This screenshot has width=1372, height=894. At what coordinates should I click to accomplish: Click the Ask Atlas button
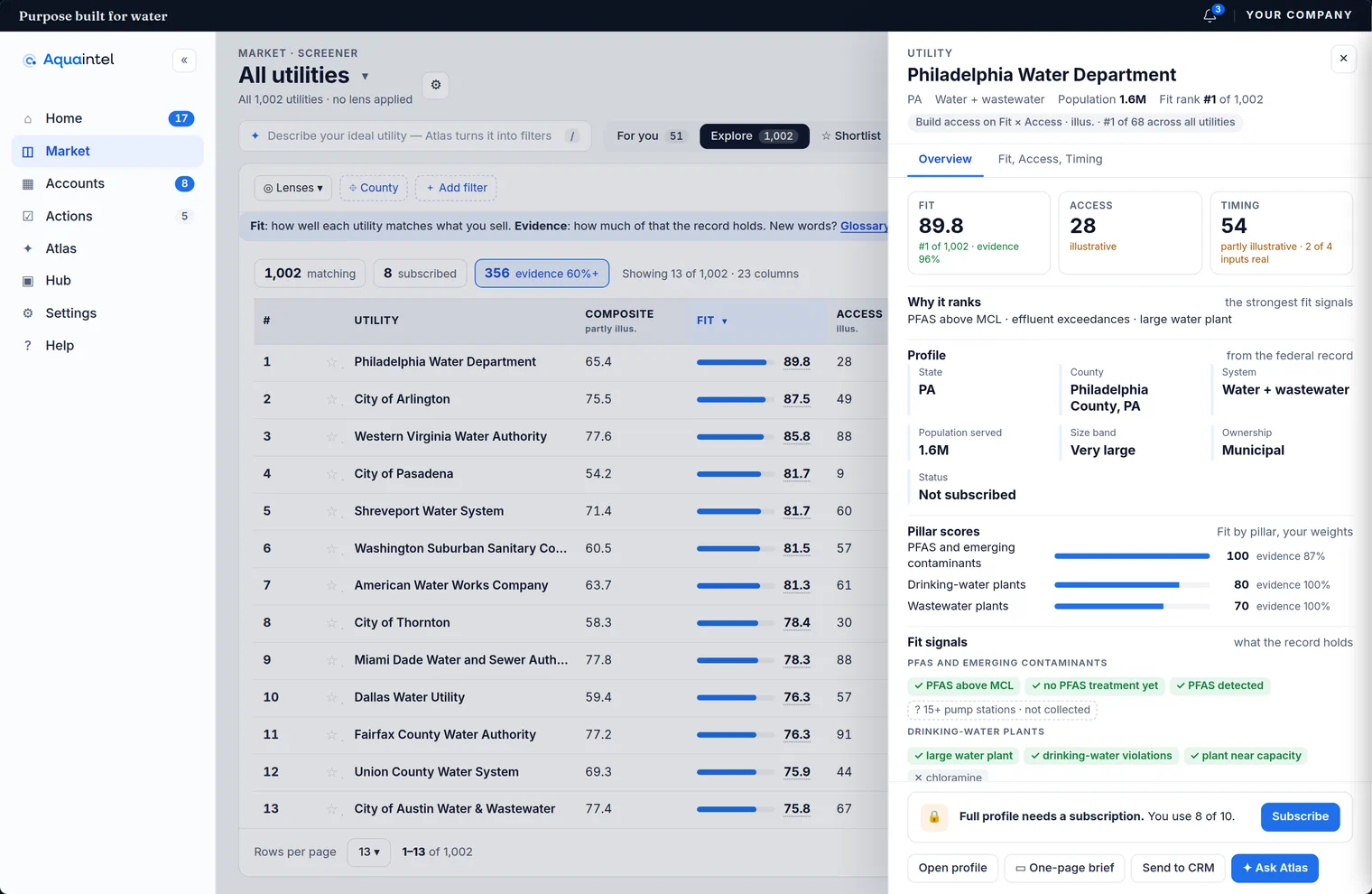pyautogui.click(x=1275, y=868)
